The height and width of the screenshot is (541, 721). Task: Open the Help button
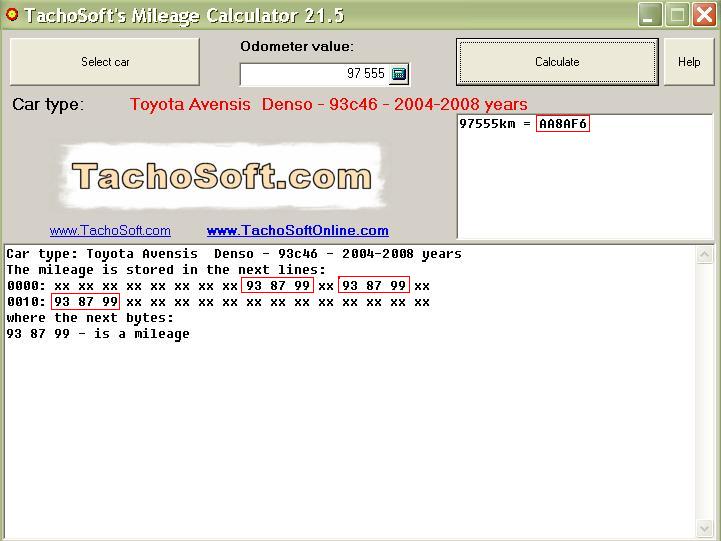tap(689, 62)
